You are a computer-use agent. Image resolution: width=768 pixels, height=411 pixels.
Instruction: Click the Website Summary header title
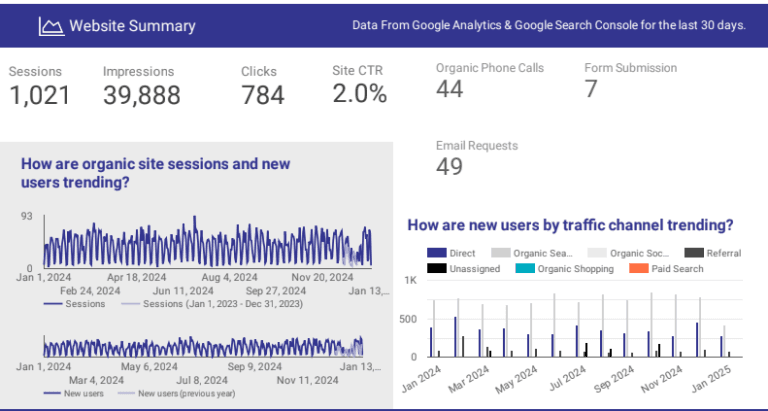pos(132,27)
